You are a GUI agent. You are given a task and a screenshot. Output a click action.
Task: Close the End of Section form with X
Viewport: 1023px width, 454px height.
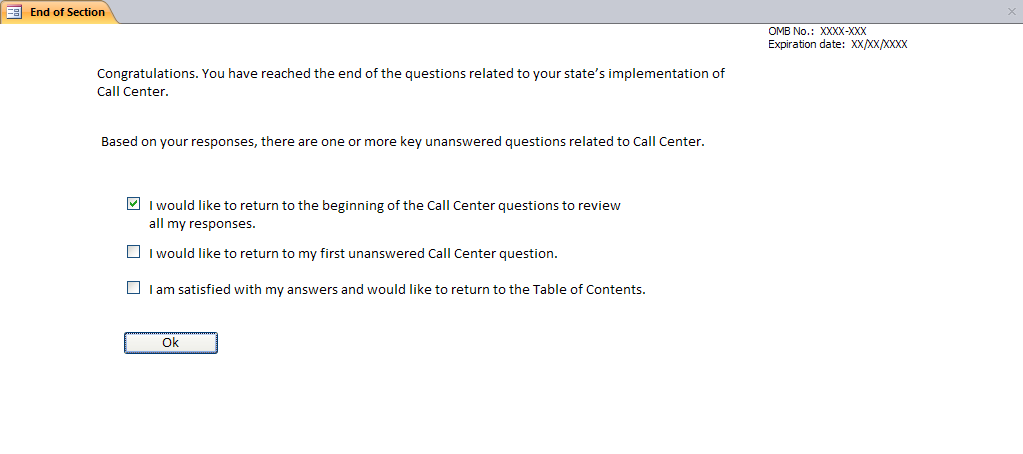point(1011,11)
